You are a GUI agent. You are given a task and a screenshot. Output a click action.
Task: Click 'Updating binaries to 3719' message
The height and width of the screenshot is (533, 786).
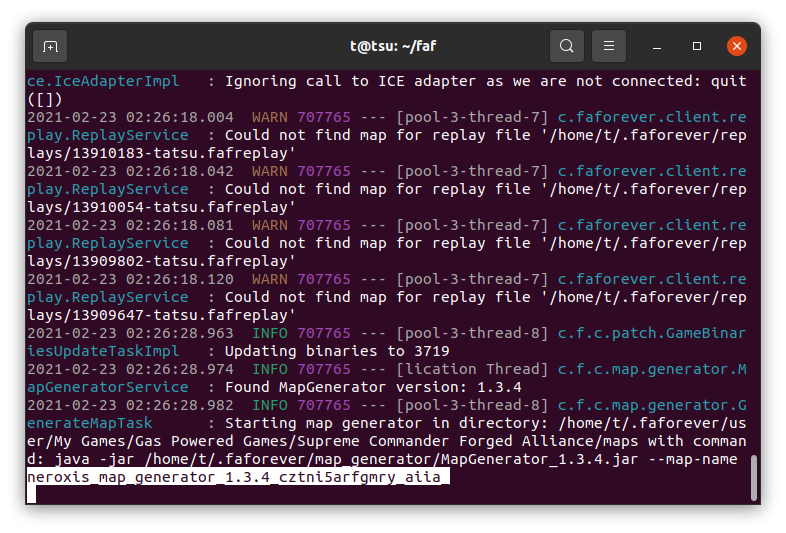[337, 351]
